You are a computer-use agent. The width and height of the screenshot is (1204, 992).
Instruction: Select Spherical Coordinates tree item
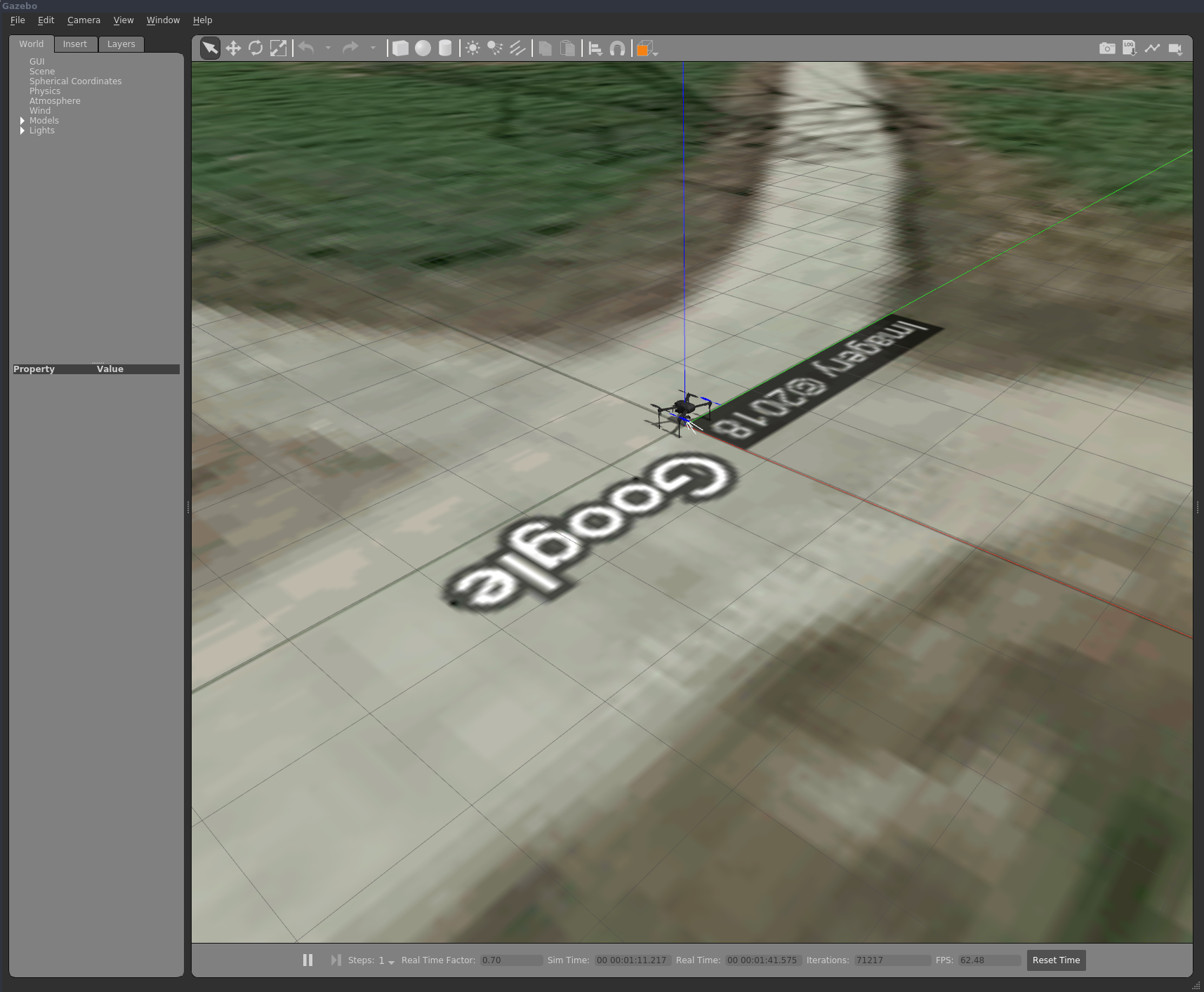pyautogui.click(x=75, y=81)
